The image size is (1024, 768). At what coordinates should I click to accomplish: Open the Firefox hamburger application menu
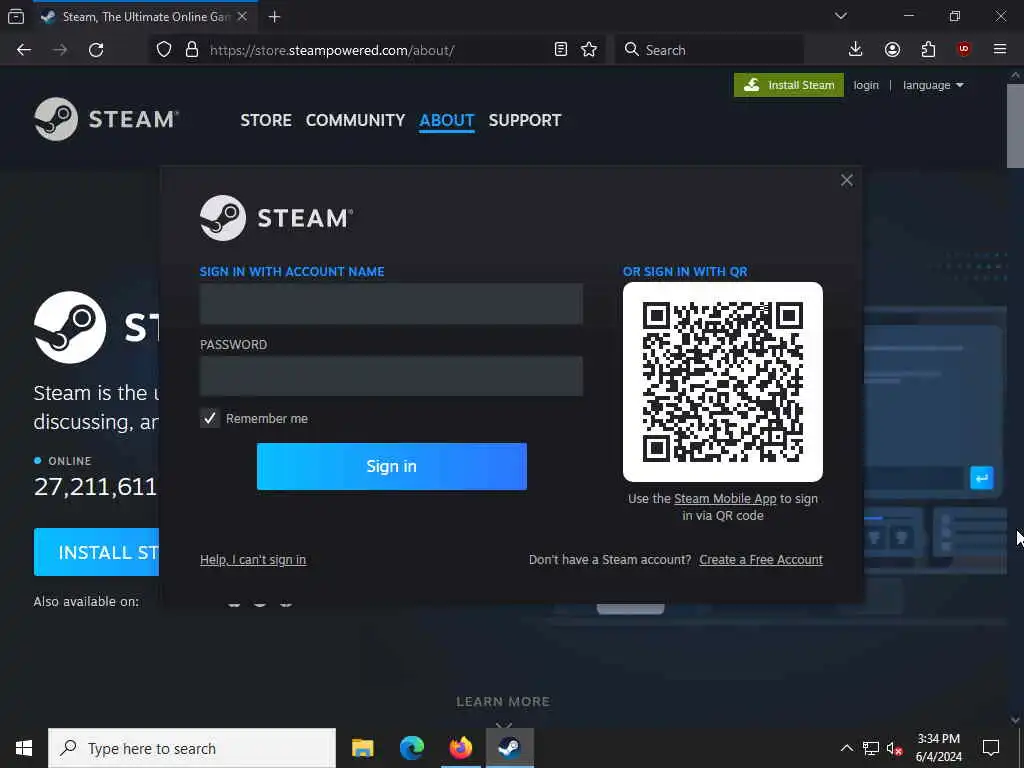coord(1000,50)
